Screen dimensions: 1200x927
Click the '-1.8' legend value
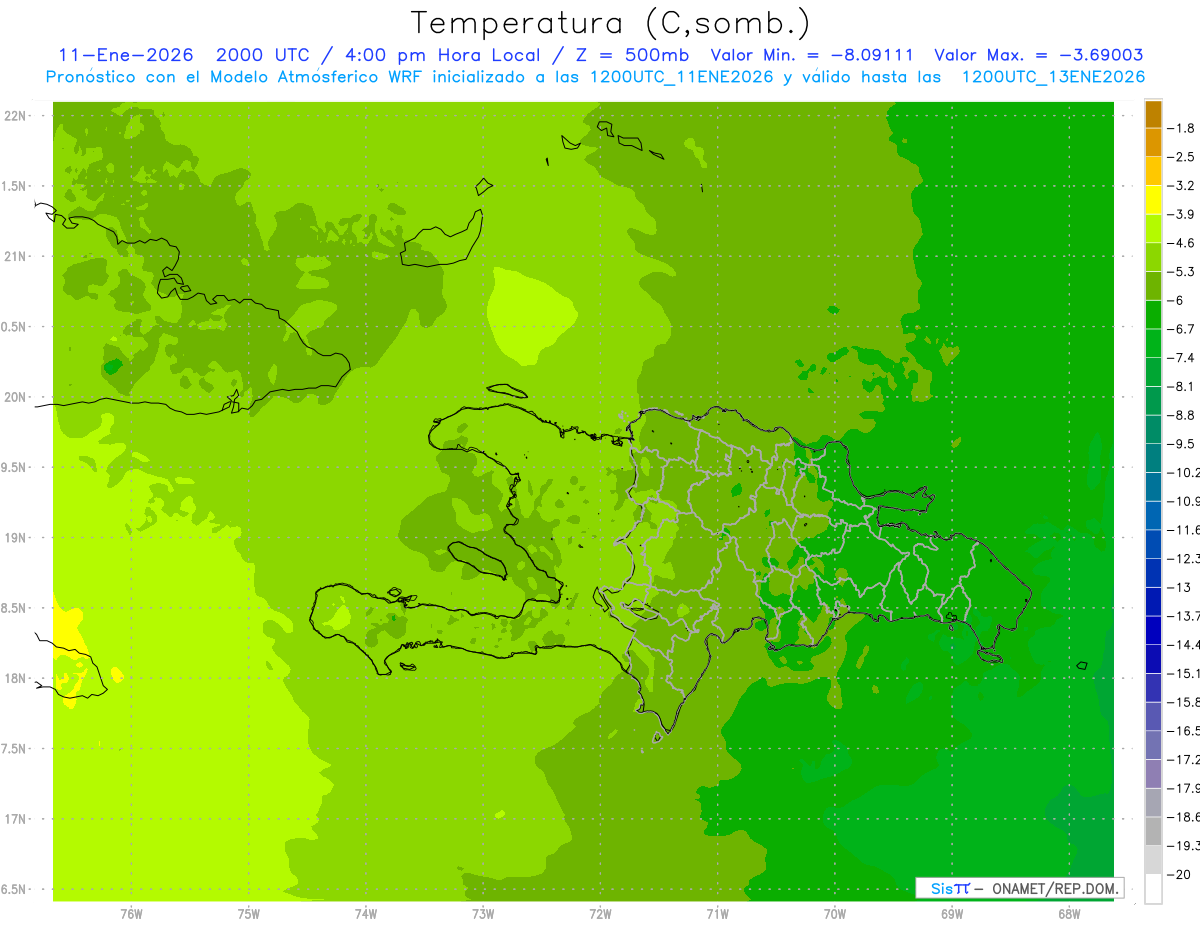pos(1183,128)
